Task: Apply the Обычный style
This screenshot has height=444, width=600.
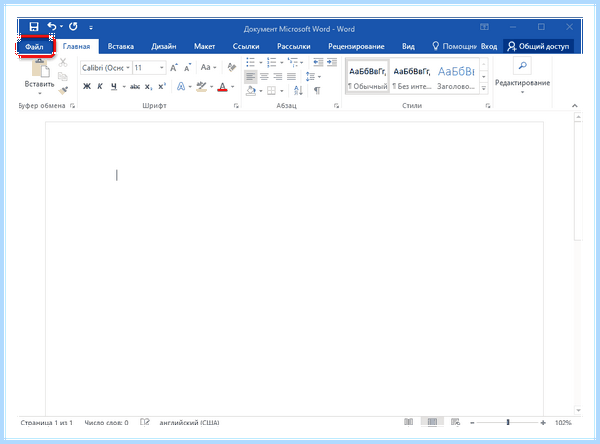Action: tap(368, 76)
